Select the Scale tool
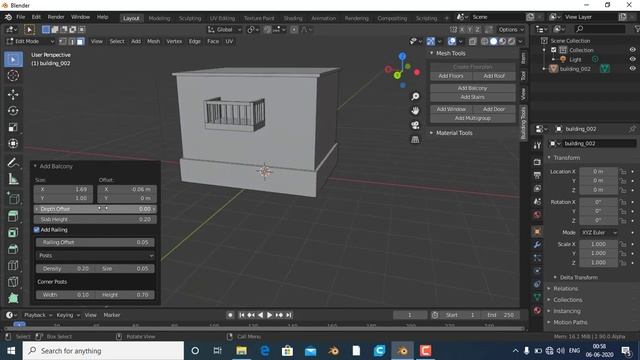Image resolution: width=640 pixels, height=360 pixels. click(13, 127)
